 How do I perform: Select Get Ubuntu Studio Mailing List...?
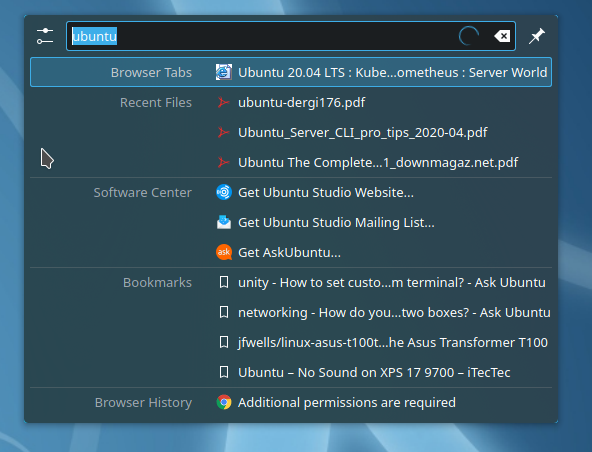[x=336, y=222]
